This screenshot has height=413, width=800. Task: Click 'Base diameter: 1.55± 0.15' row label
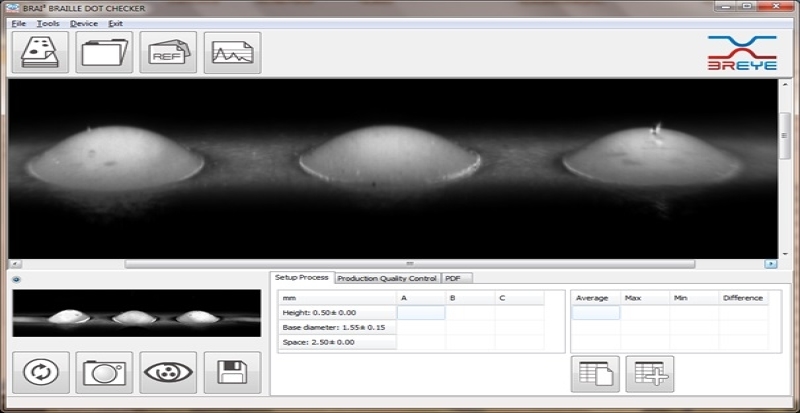coord(338,327)
